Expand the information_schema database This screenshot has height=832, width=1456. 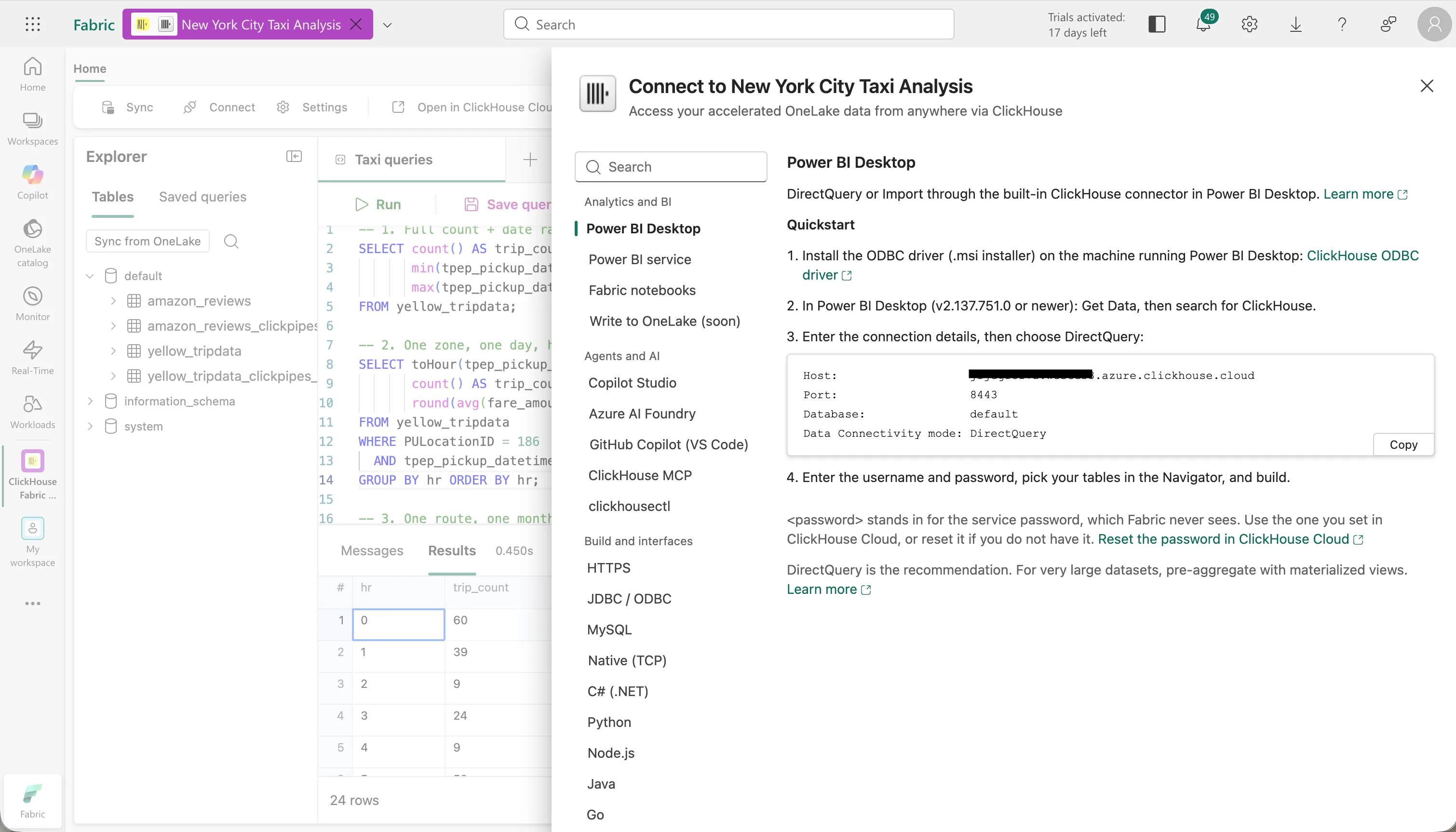click(90, 402)
